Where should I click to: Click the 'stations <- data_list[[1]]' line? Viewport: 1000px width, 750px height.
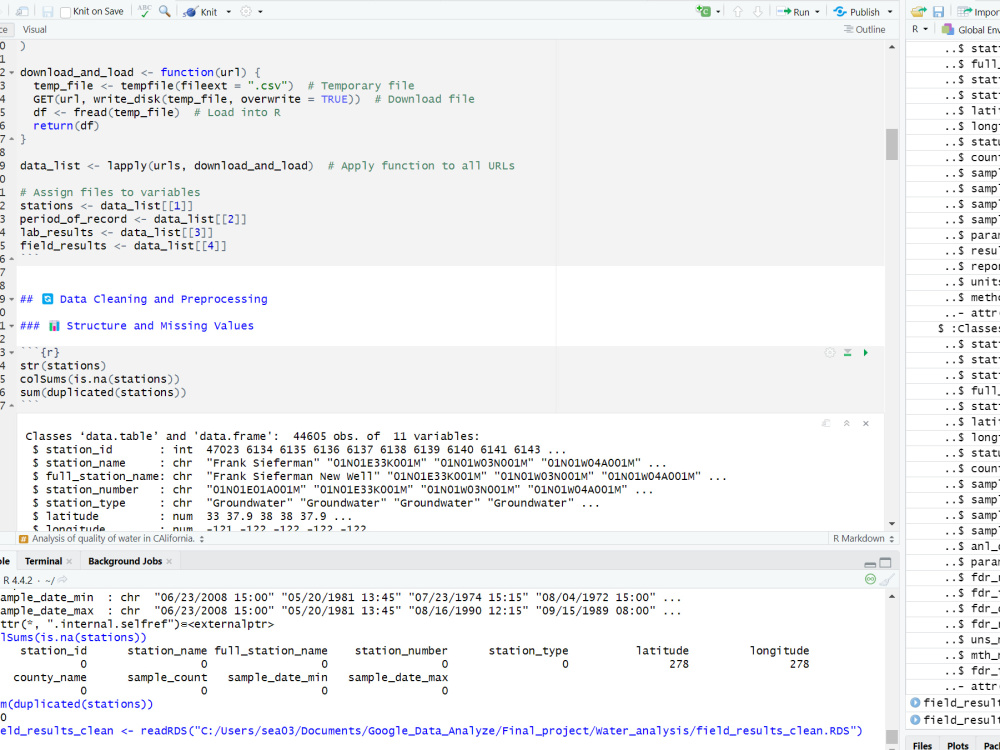click(107, 206)
